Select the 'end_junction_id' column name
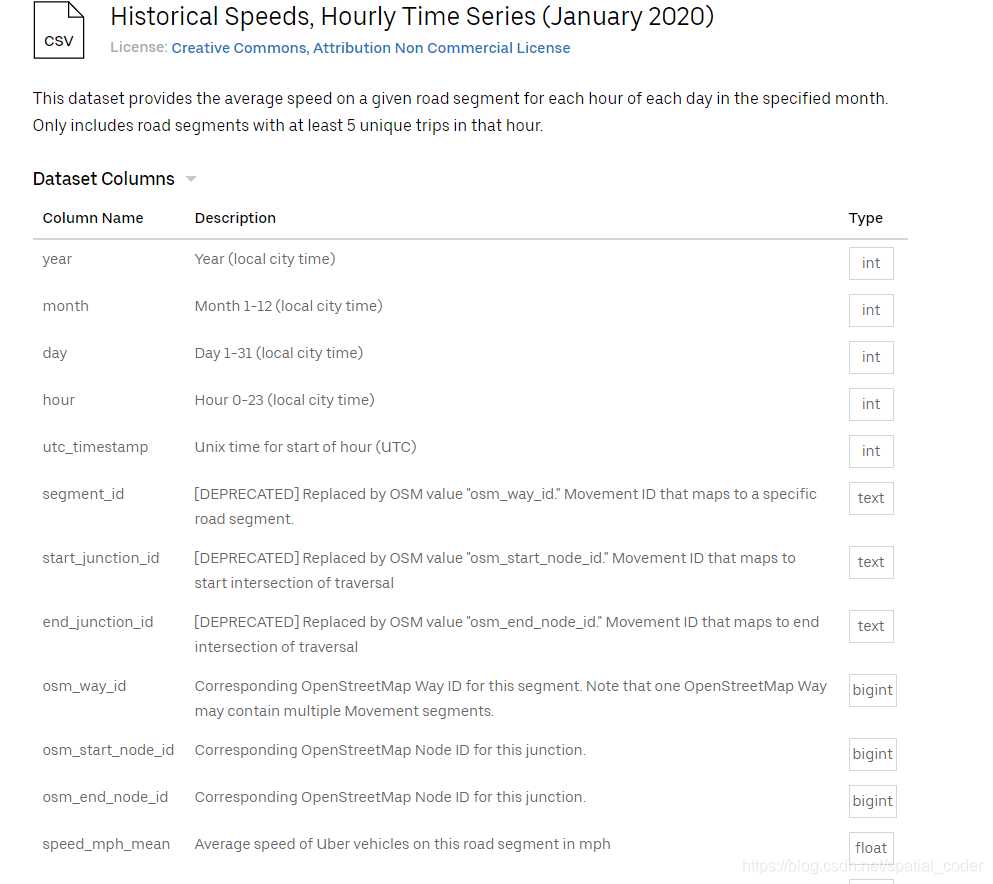Image resolution: width=993 pixels, height=884 pixels. (98, 622)
